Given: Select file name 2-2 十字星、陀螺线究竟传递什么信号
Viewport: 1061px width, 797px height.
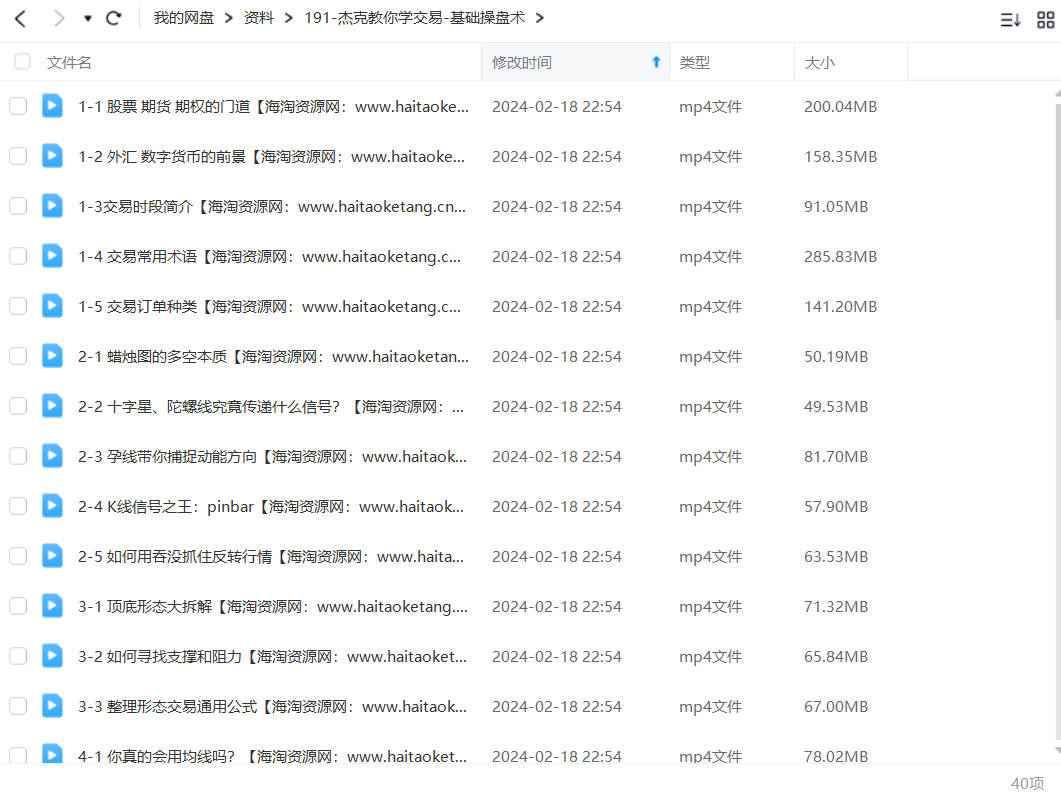Looking at the screenshot, I should [271, 407].
